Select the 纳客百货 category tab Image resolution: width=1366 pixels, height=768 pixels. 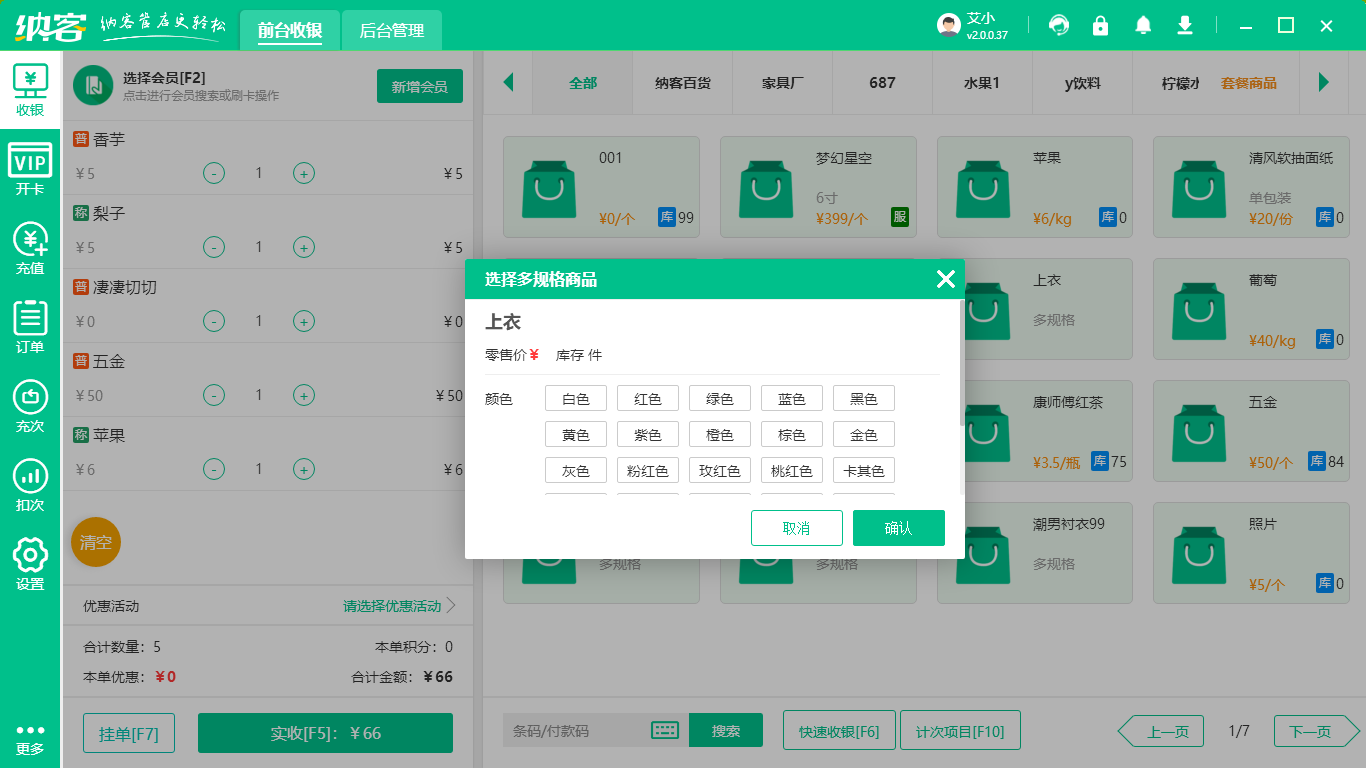pyautogui.click(x=683, y=83)
